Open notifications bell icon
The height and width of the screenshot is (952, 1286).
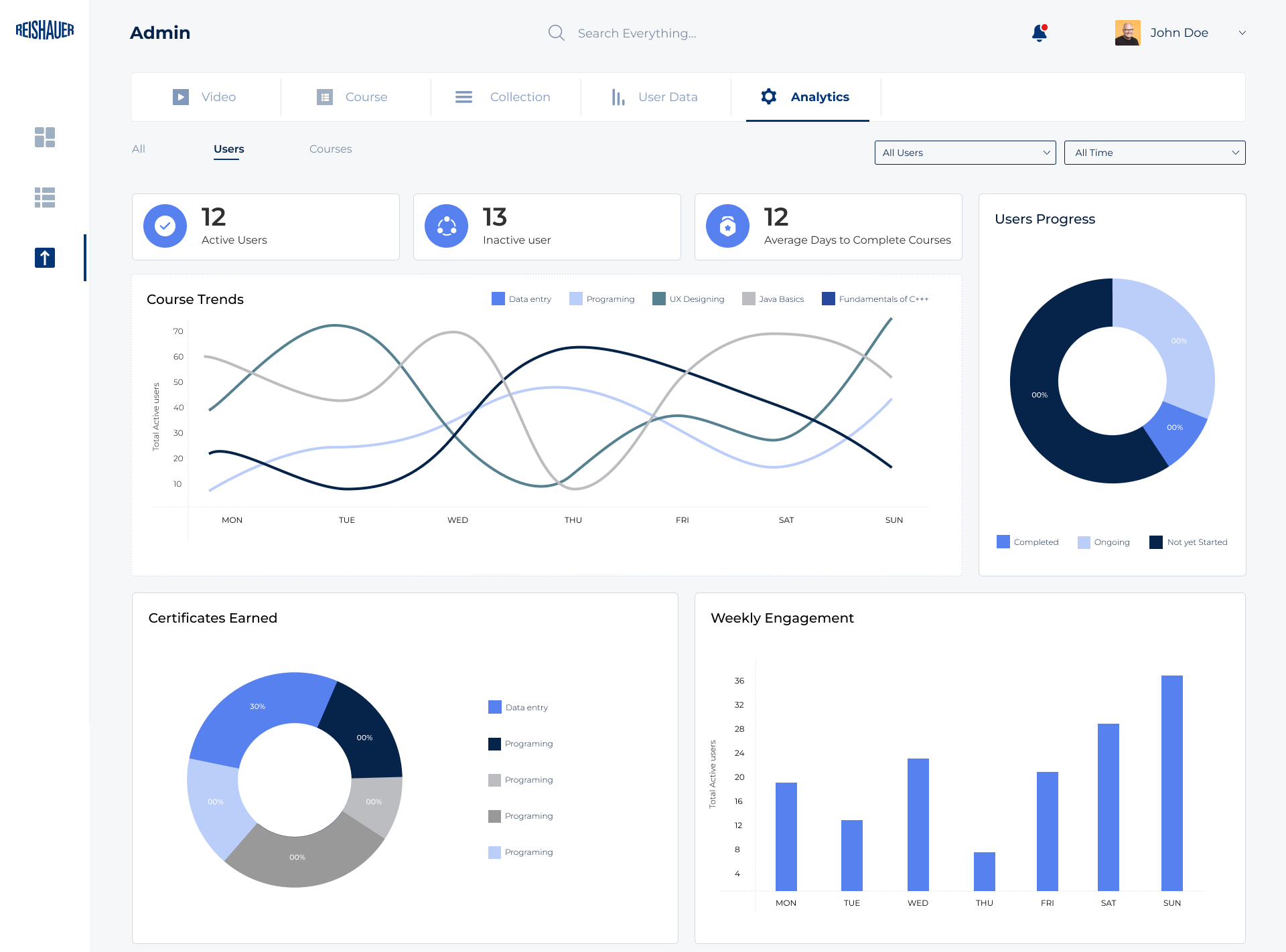1040,33
